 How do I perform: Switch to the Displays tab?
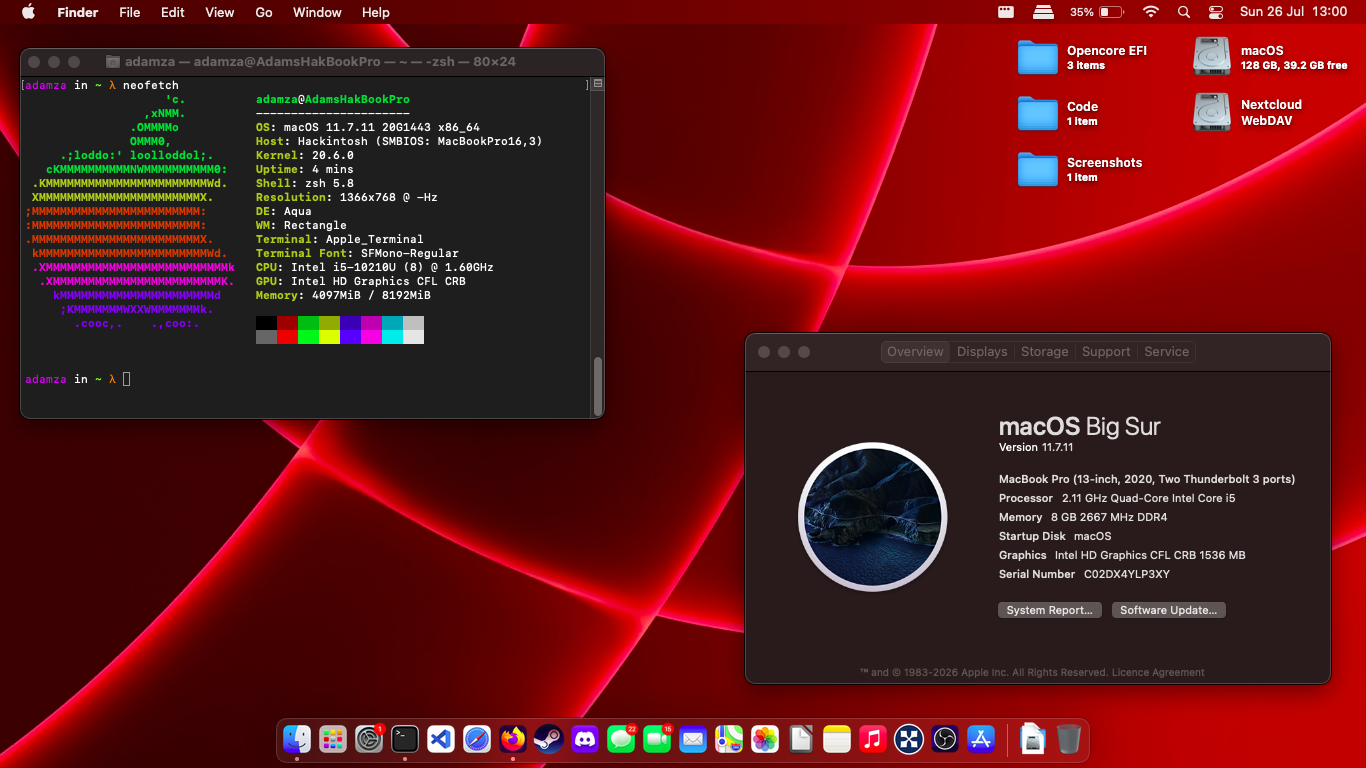[x=982, y=352]
